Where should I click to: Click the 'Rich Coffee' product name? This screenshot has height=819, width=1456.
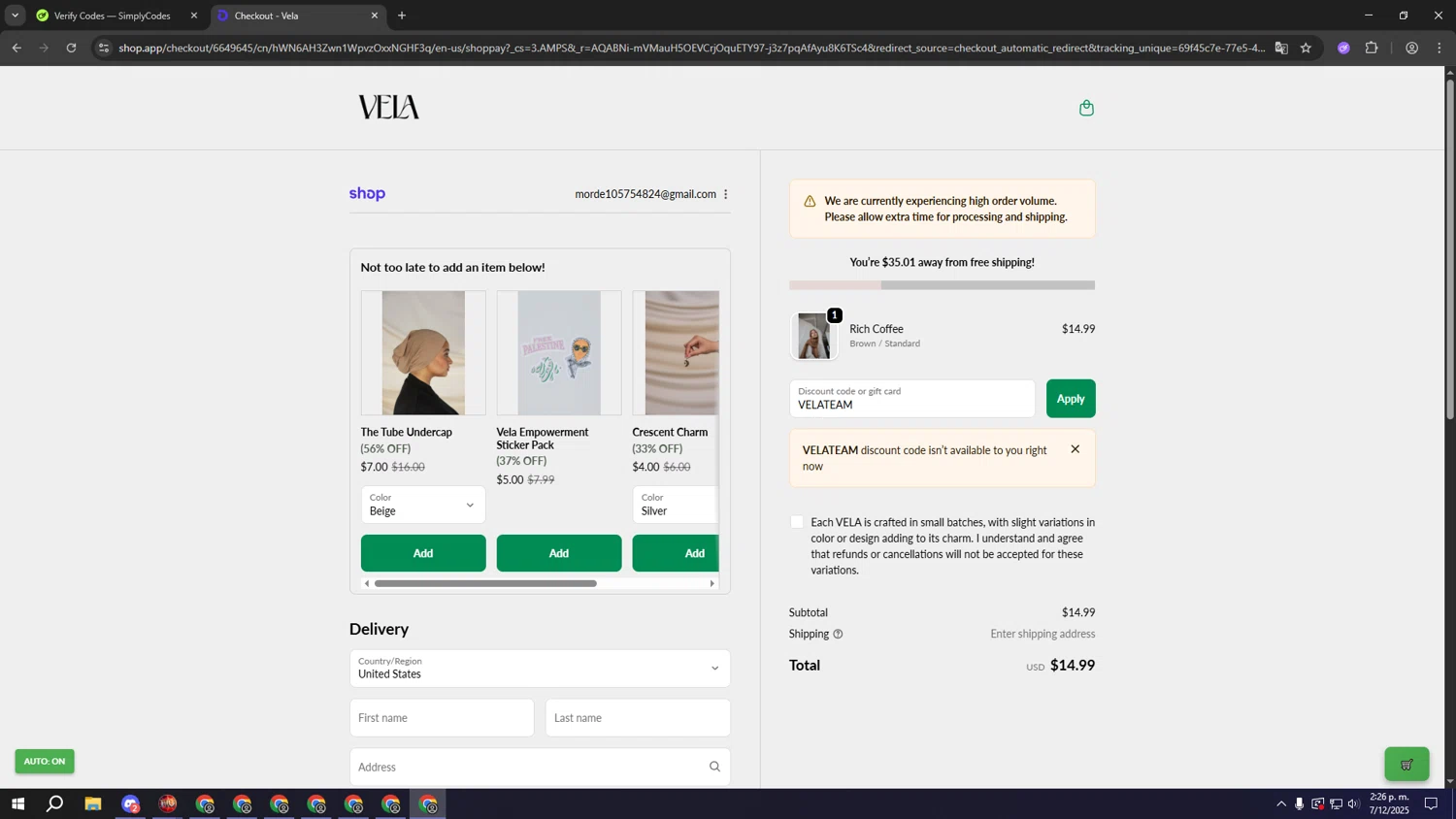pyautogui.click(x=877, y=329)
